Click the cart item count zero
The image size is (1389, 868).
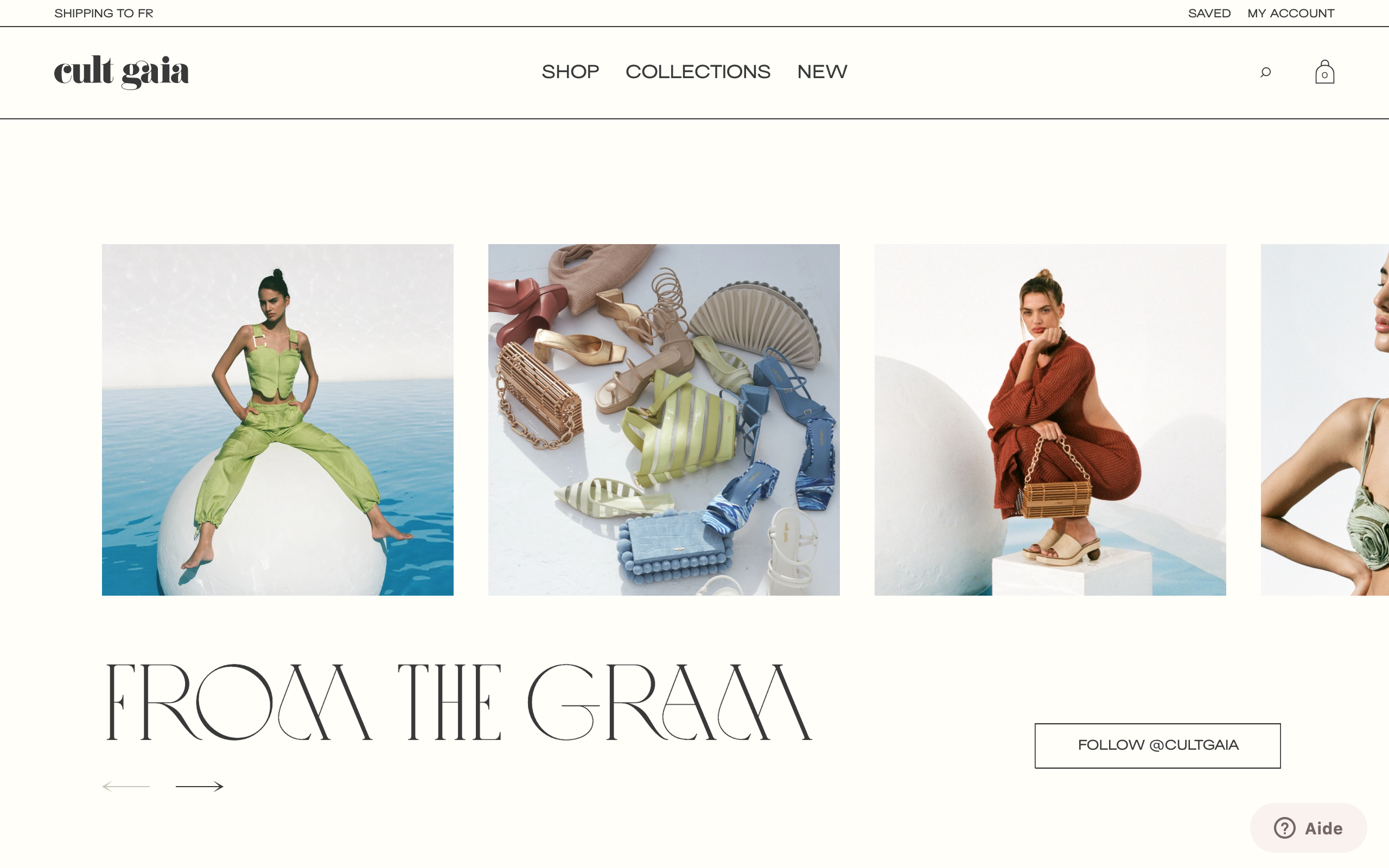1325,75
